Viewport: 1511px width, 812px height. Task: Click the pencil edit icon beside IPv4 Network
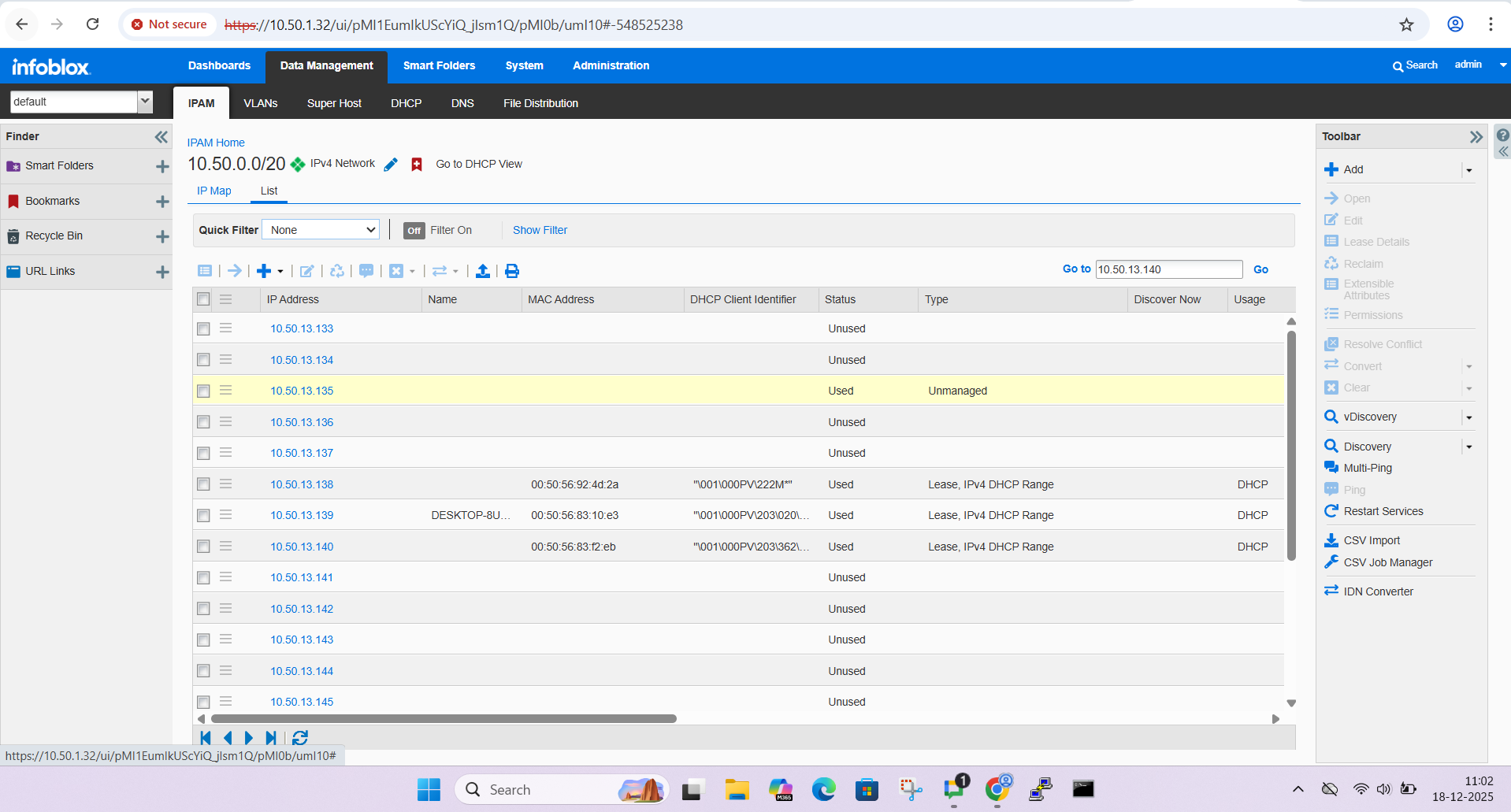(x=391, y=165)
